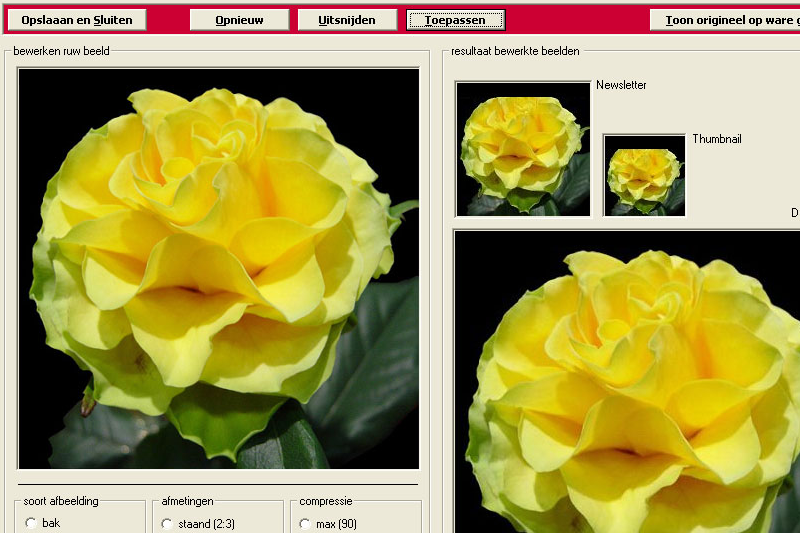Select max (90) compression radio button
This screenshot has height=533, width=800.
click(305, 523)
